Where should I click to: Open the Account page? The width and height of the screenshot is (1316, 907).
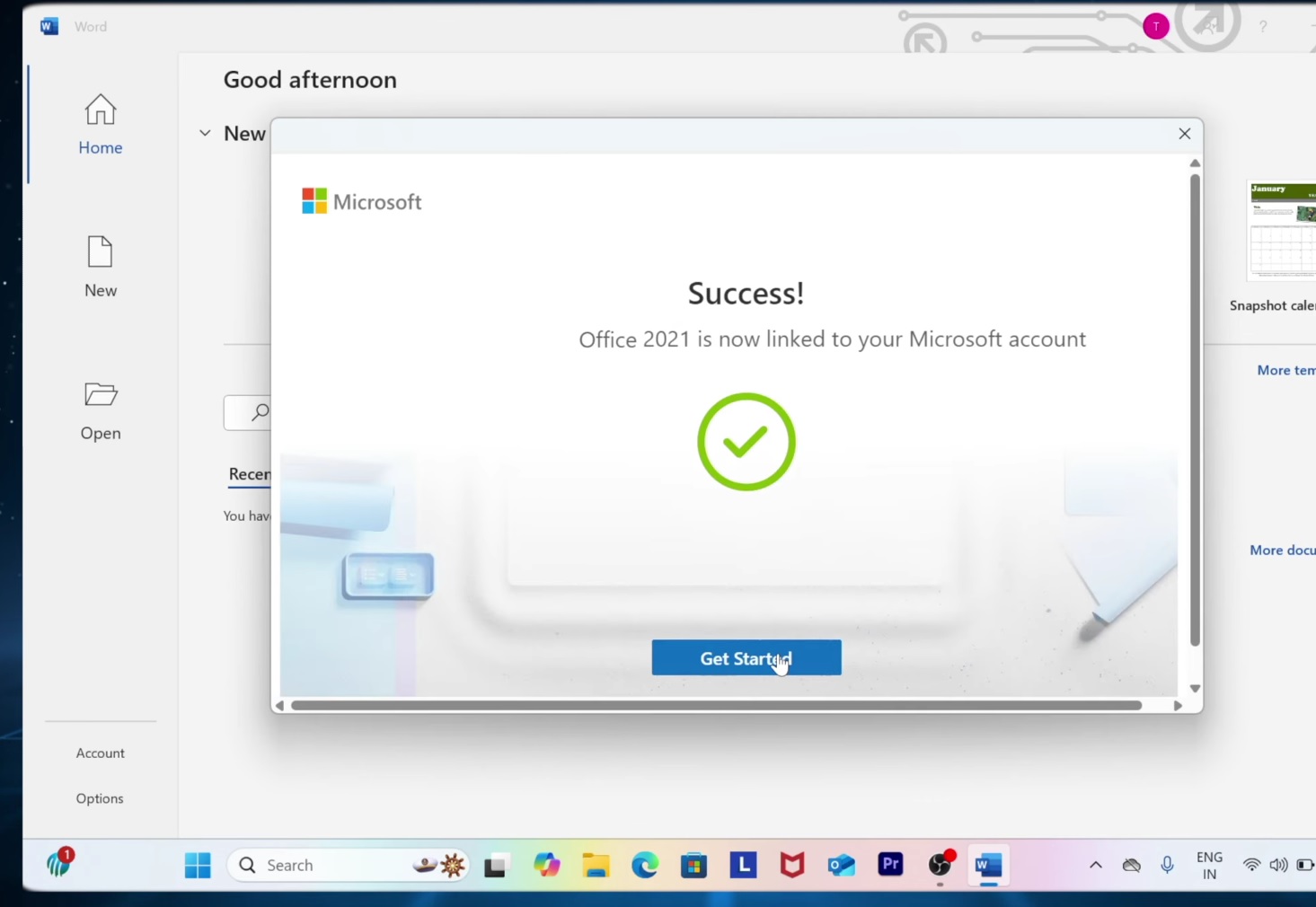coord(100,753)
